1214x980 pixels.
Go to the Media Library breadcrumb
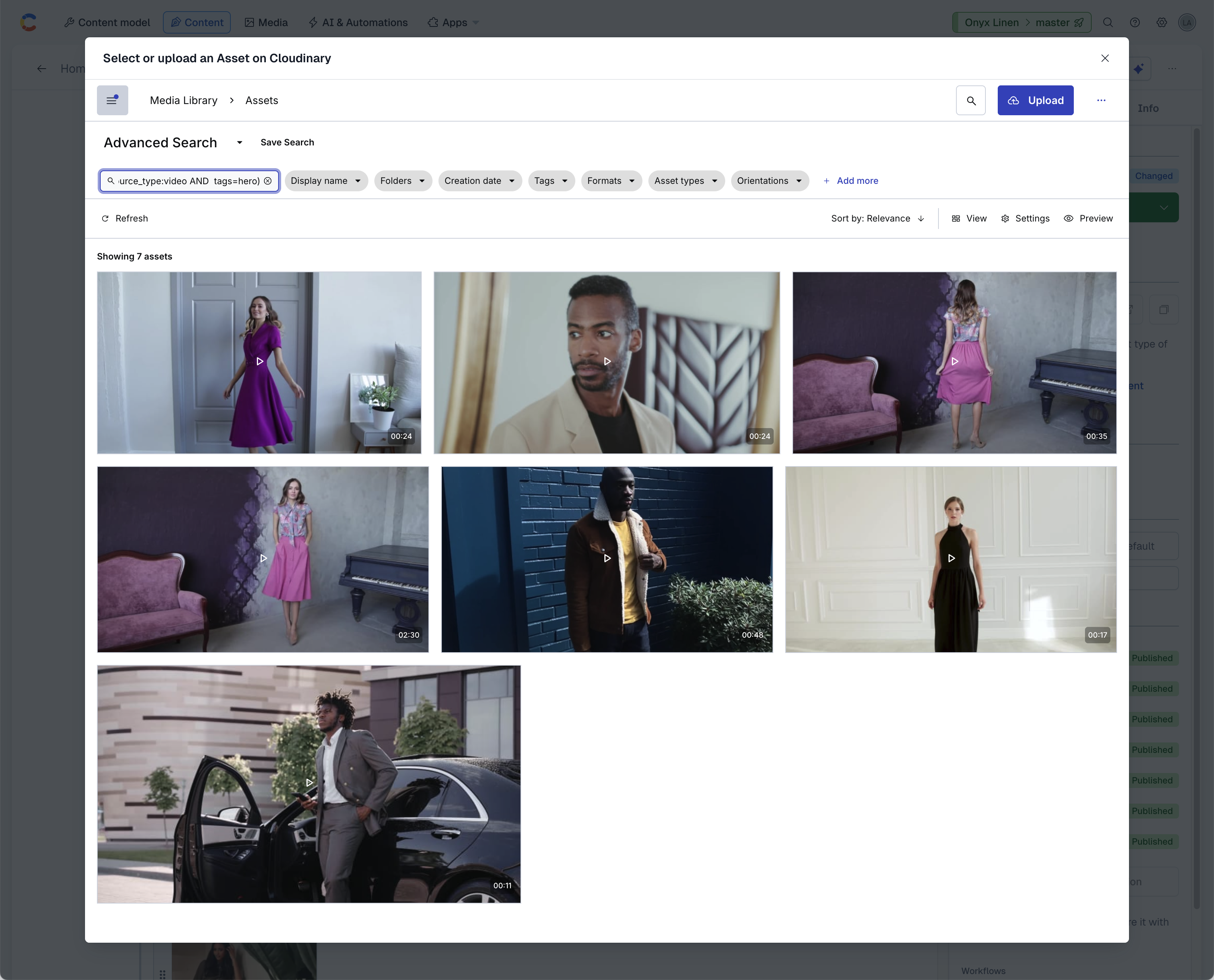[183, 100]
